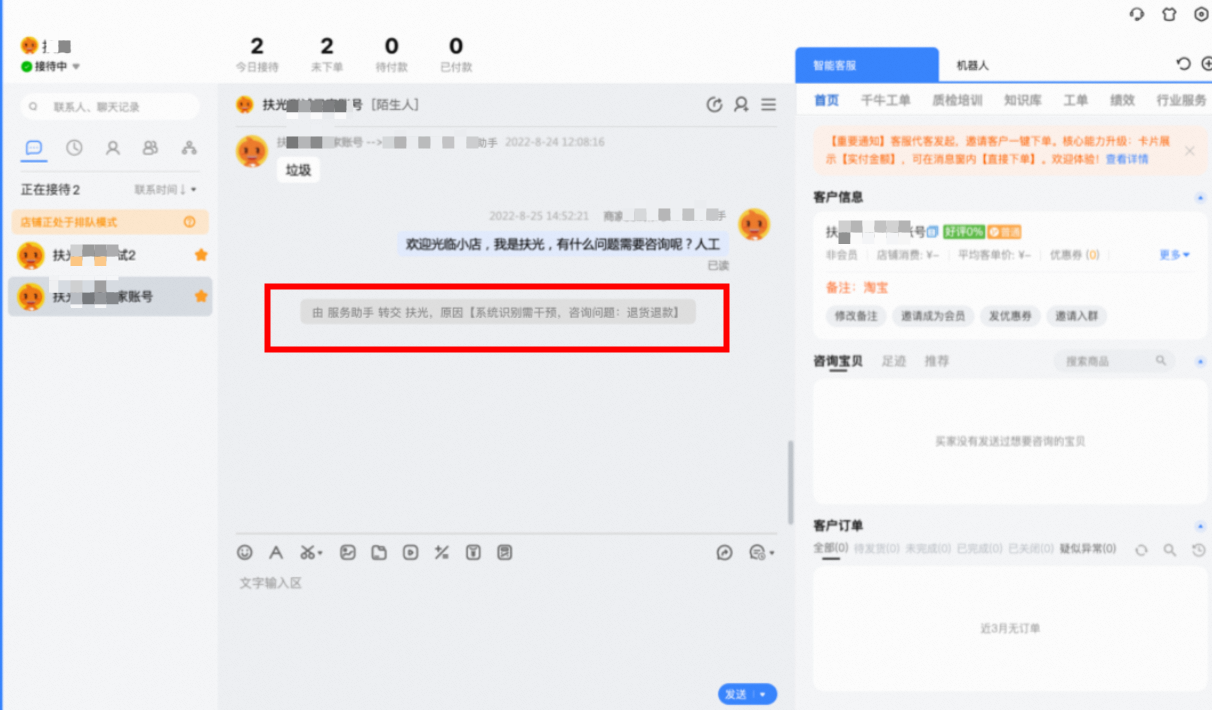Click the headset support icon
The height and width of the screenshot is (710, 1212).
coord(1137,14)
